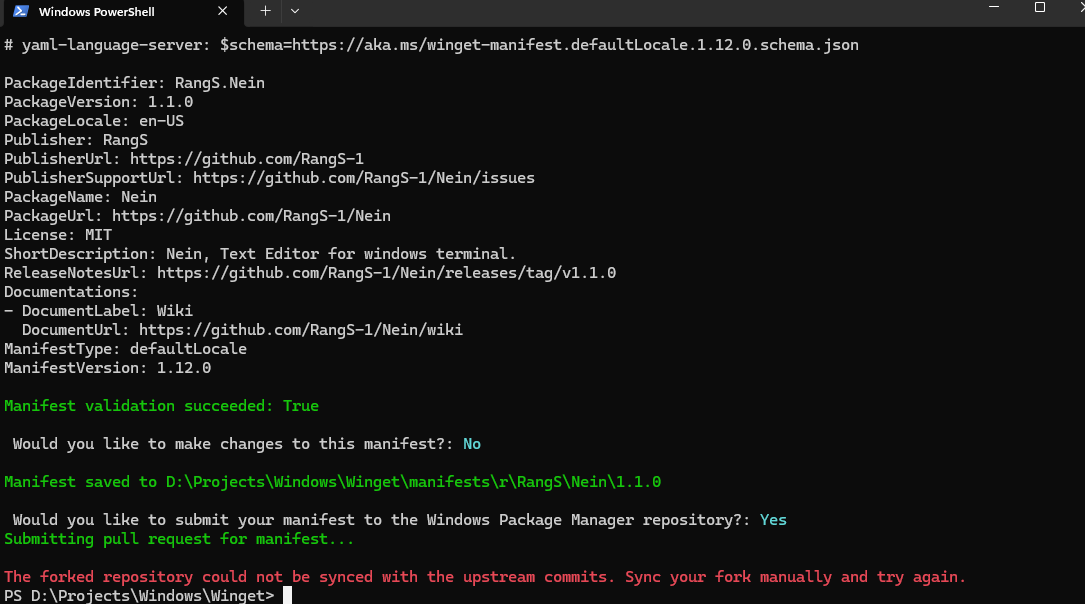Viewport: 1085px width, 604px height.
Task: Minimize the terminal window
Action: pyautogui.click(x=994, y=7)
